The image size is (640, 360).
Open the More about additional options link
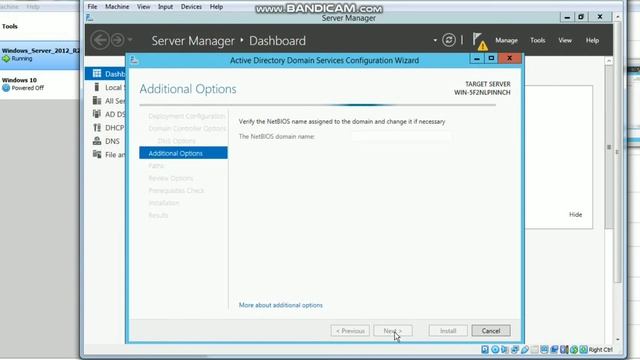pyautogui.click(x=281, y=305)
